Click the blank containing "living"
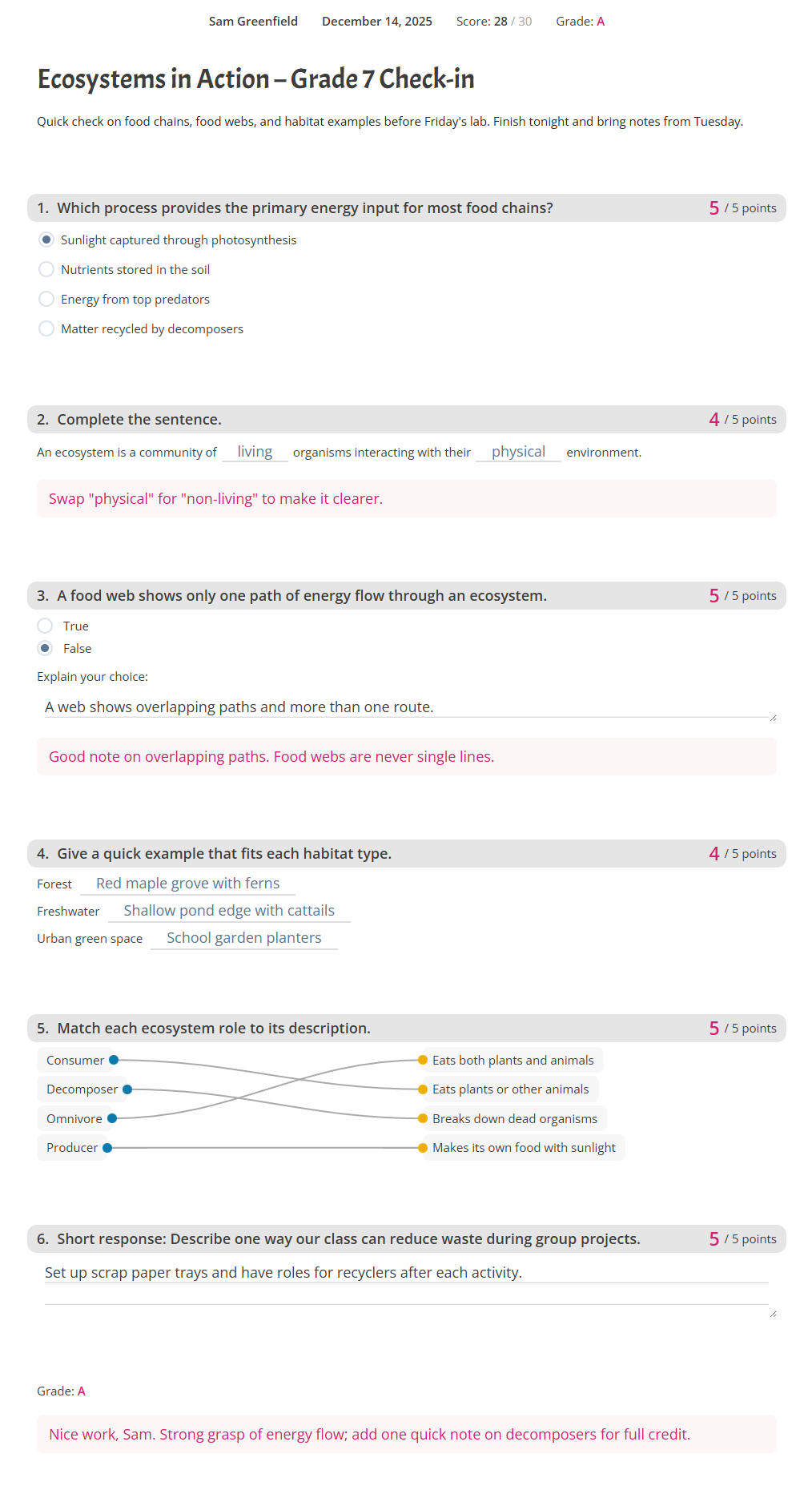Image resolution: width=812 pixels, height=1506 pixels. pos(255,452)
